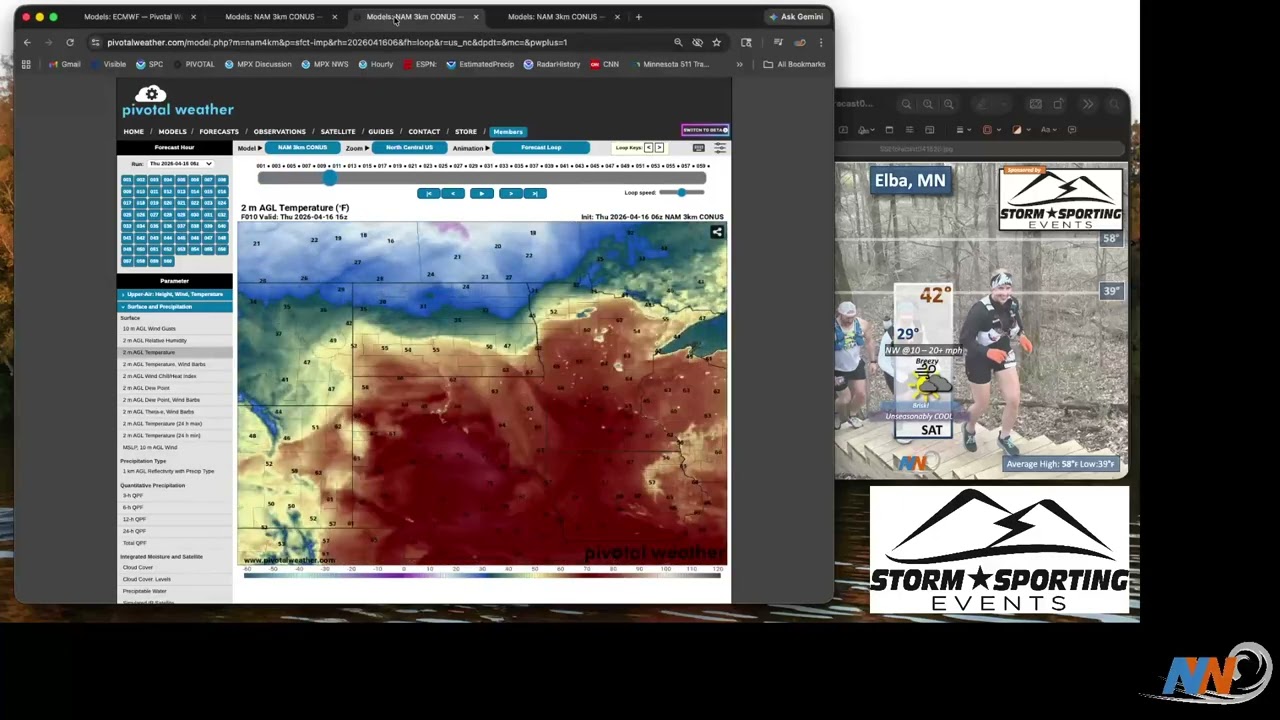
Task: Open the Observations menu
Action: pyautogui.click(x=279, y=132)
